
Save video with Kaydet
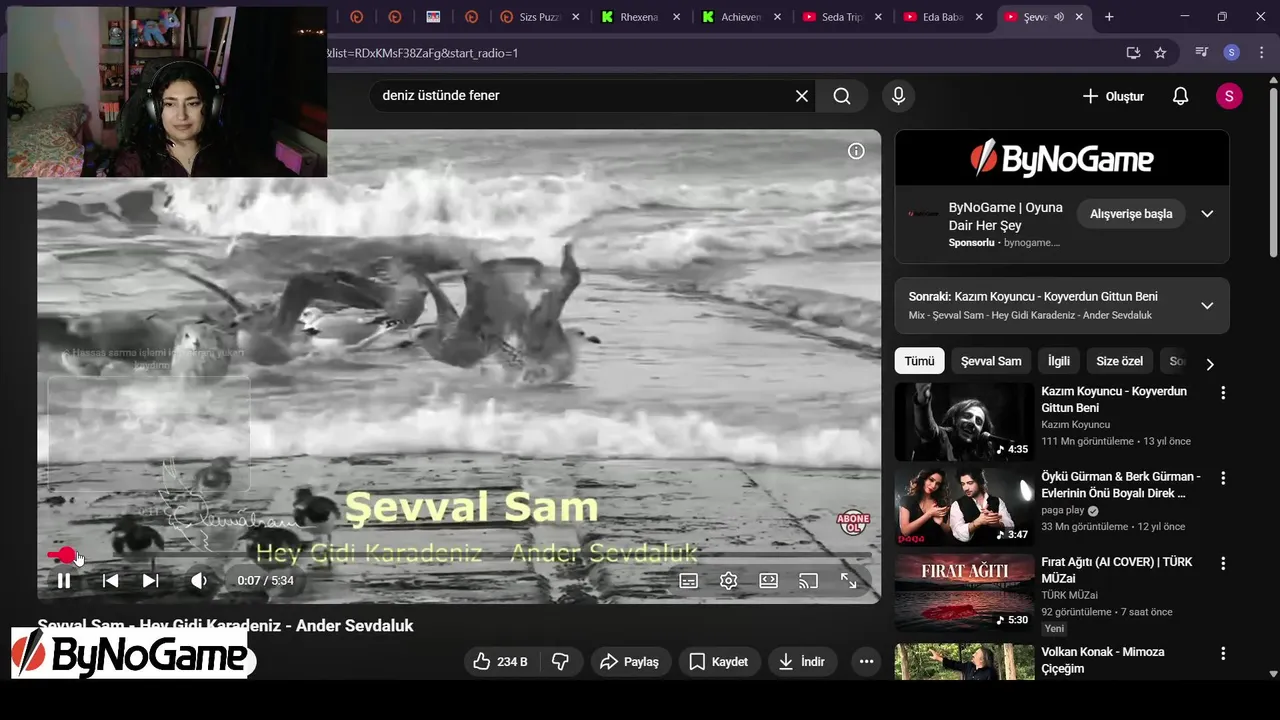719,662
